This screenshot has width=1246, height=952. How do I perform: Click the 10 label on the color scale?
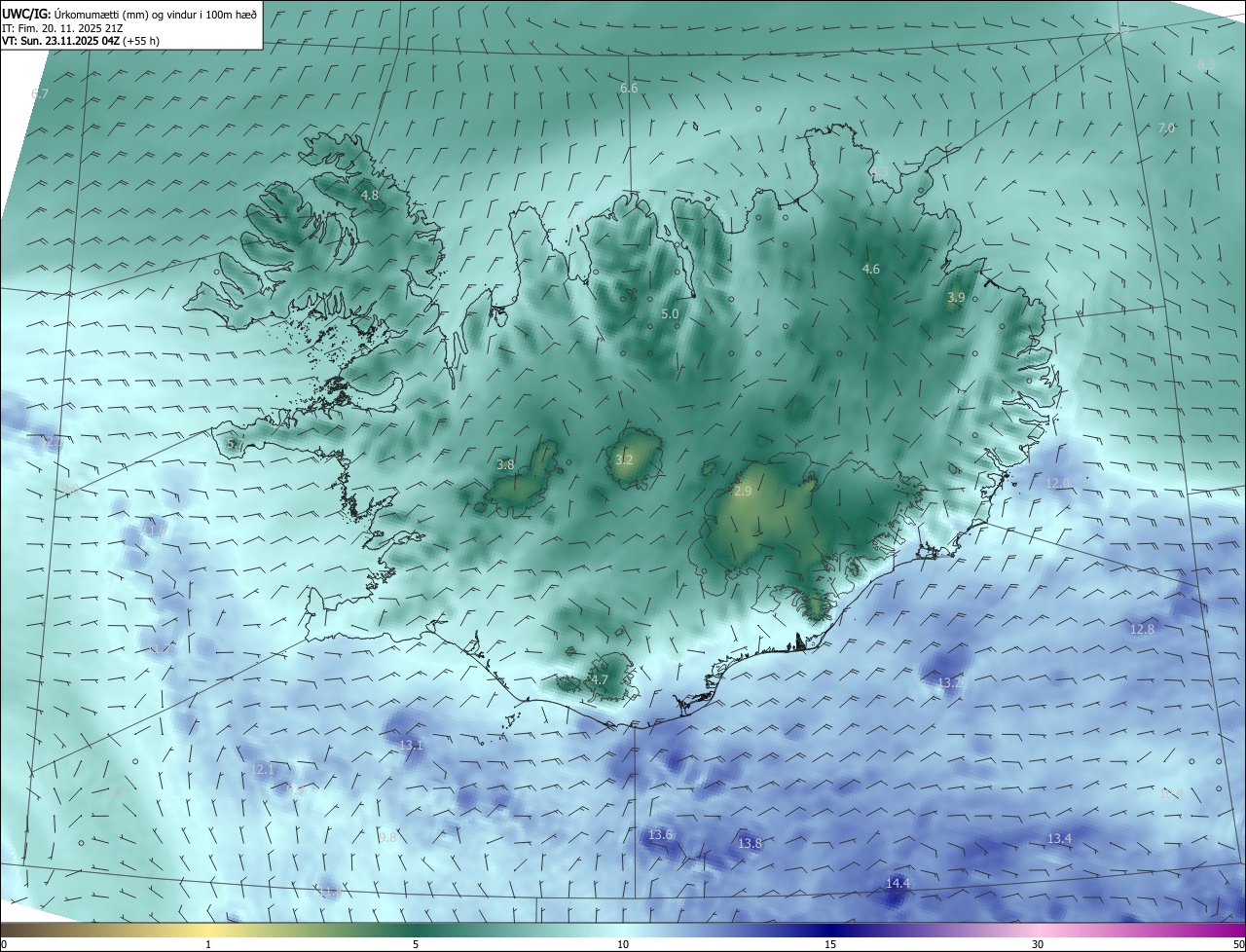click(623, 945)
